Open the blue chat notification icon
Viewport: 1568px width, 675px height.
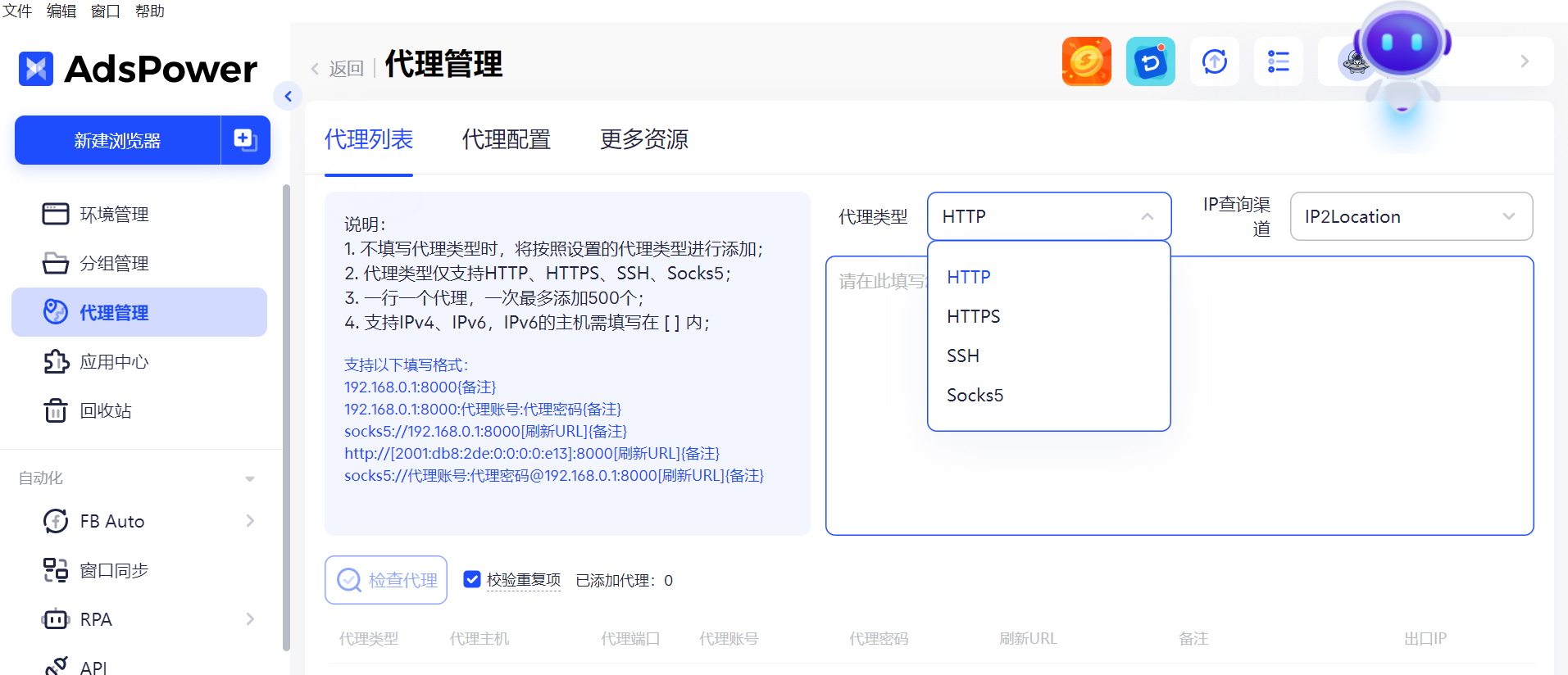[x=1151, y=61]
